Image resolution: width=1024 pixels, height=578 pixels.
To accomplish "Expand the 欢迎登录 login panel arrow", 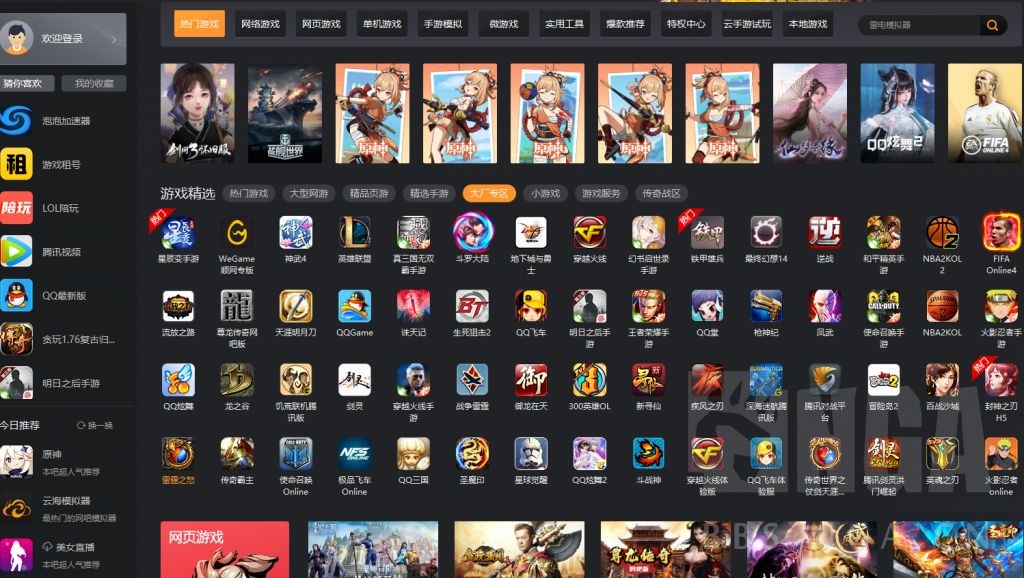I will (x=114, y=39).
